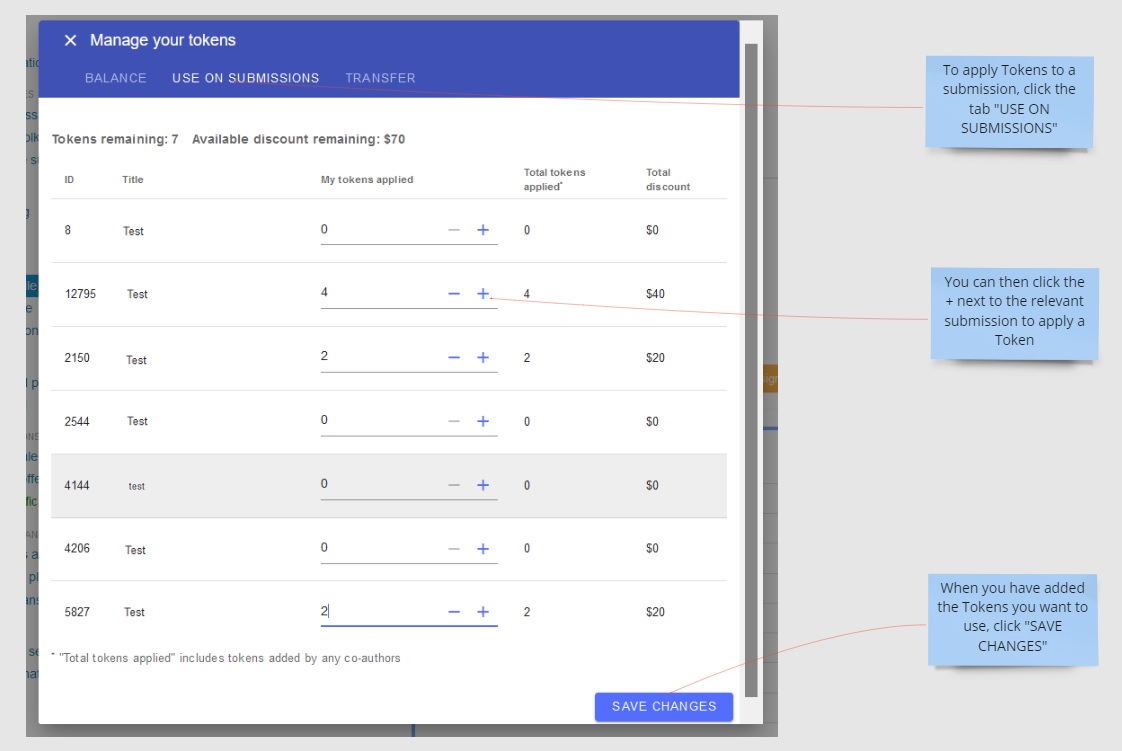Add a token to submission 2544
1122x751 pixels.
point(483,422)
